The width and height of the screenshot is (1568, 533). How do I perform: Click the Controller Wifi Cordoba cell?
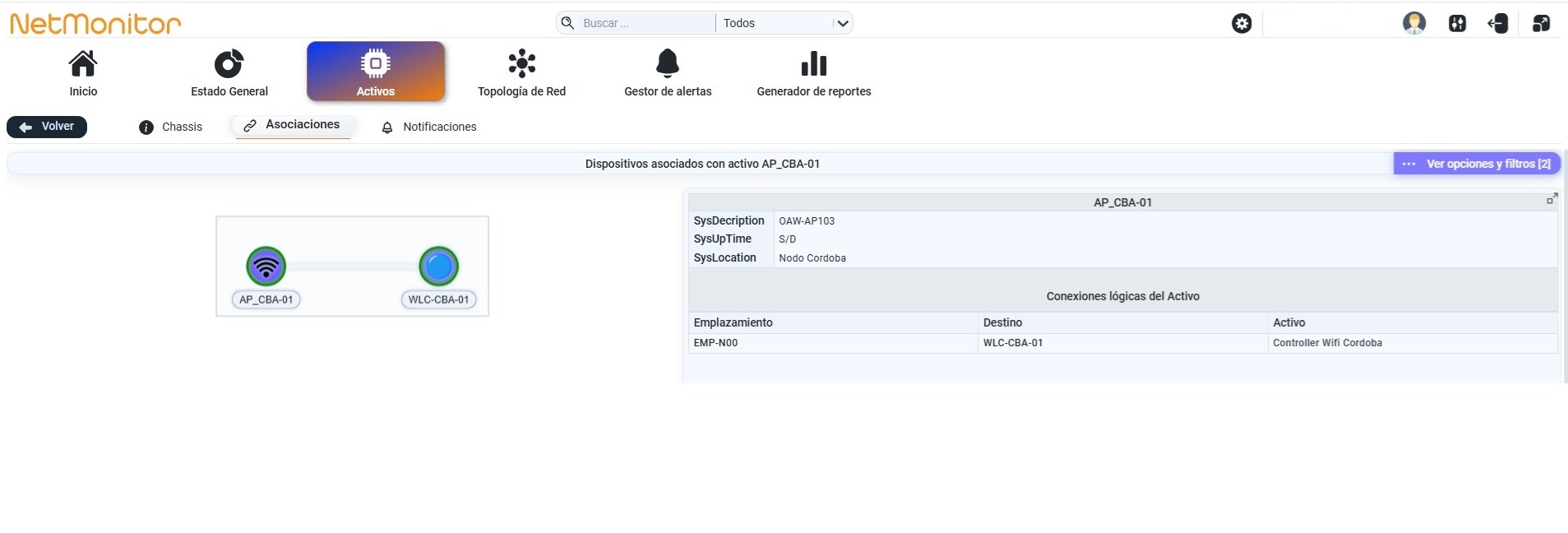coord(1413,343)
